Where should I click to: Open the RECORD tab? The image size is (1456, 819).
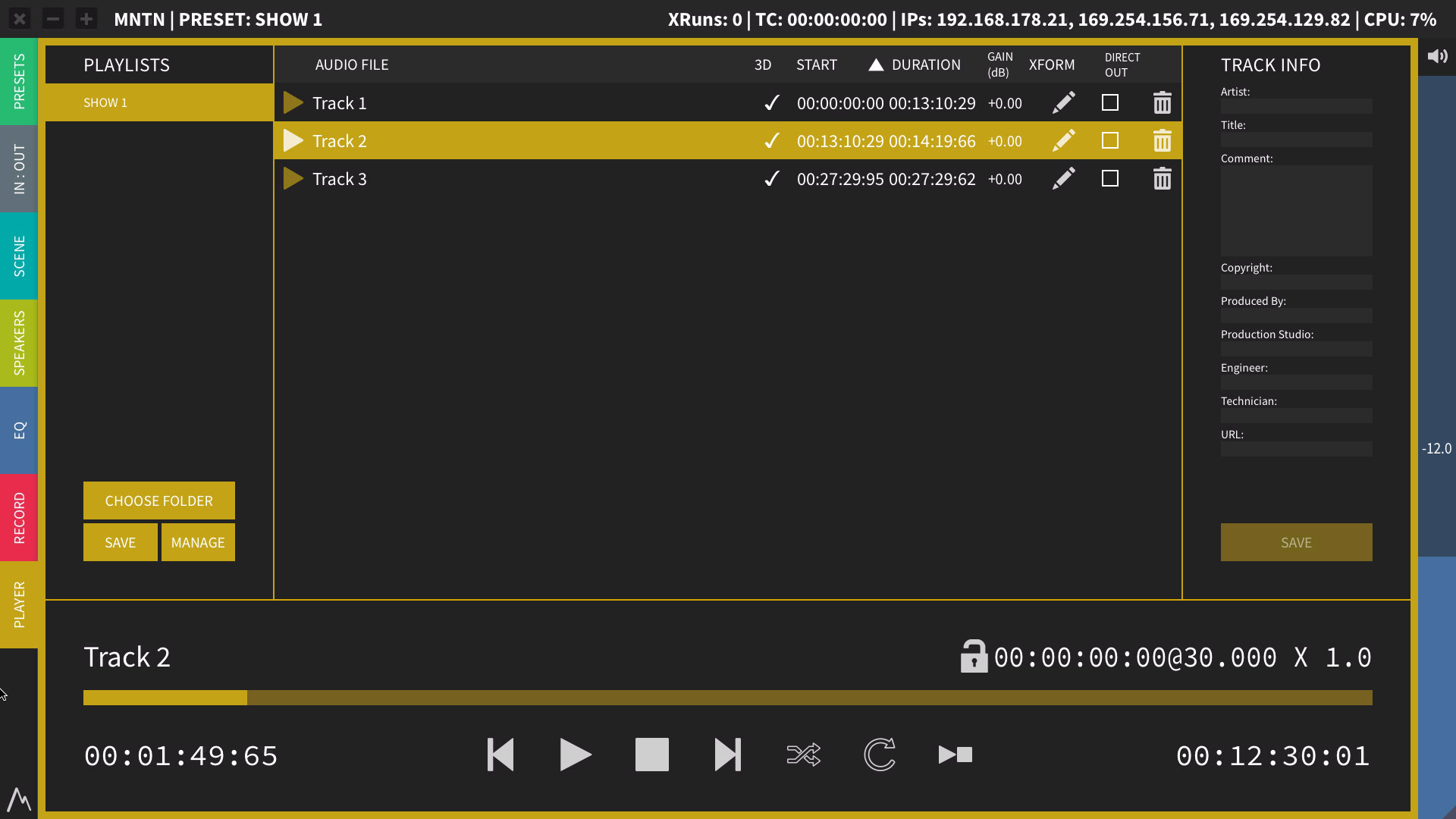tap(19, 517)
